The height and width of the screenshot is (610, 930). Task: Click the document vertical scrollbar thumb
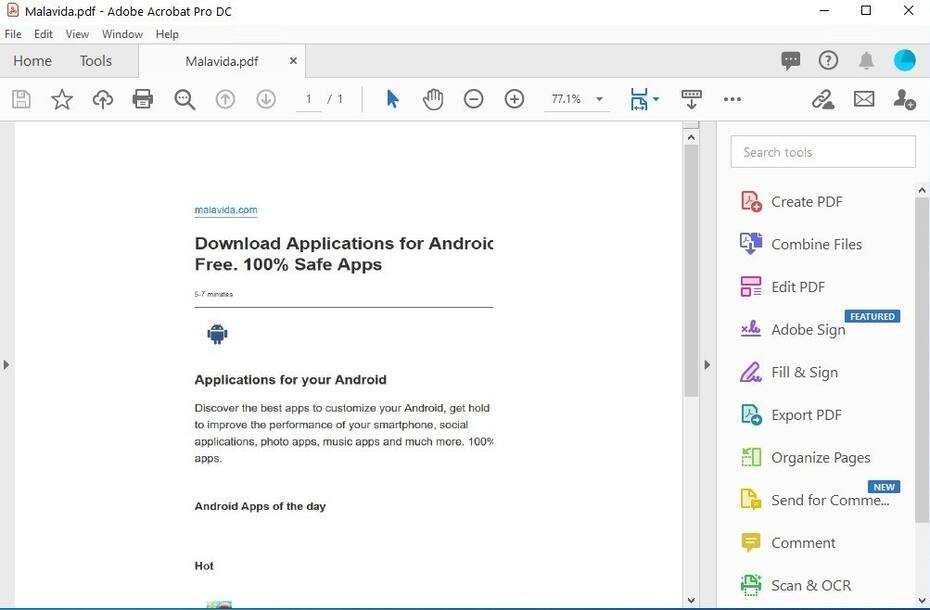[691, 271]
